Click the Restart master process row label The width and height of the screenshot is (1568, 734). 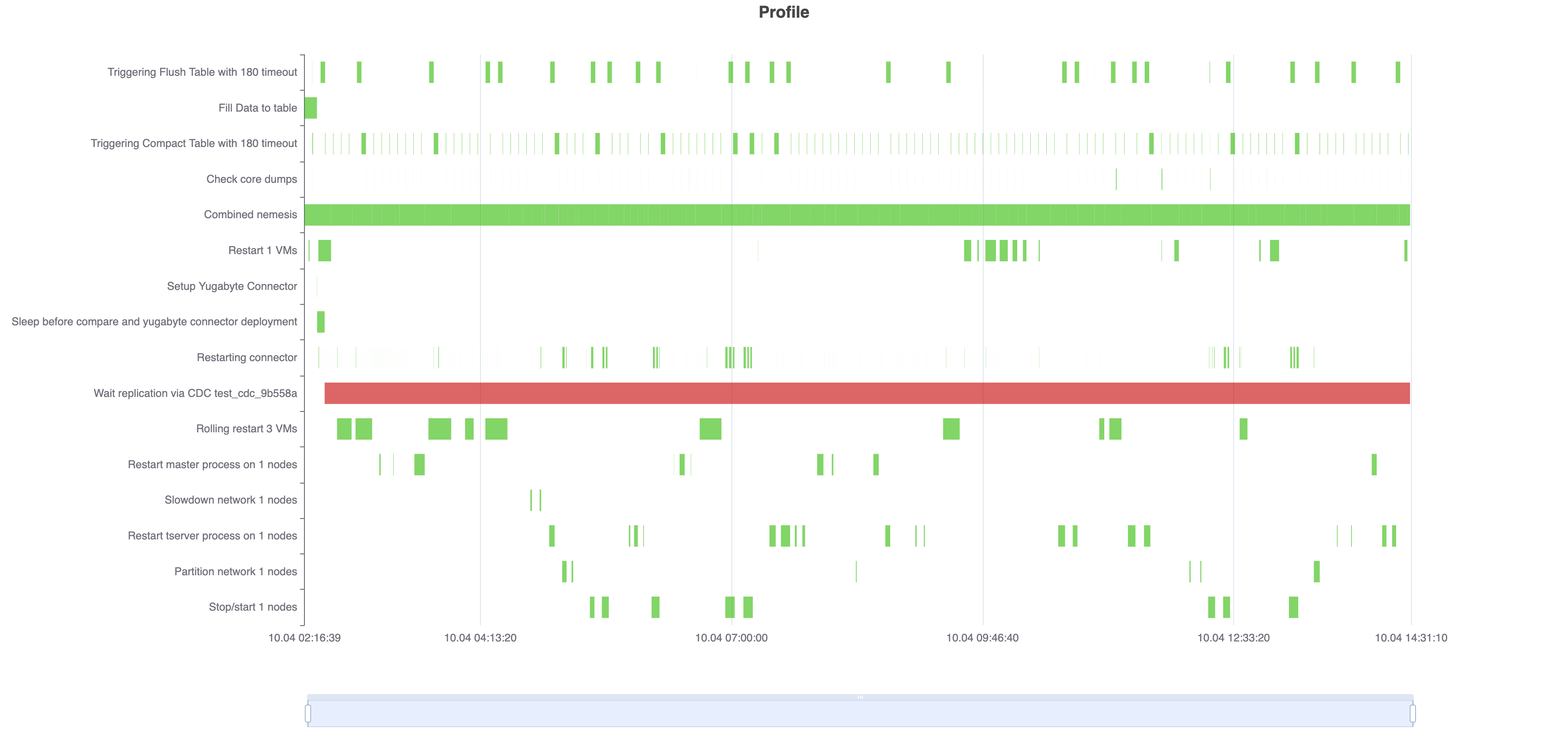coord(212,464)
